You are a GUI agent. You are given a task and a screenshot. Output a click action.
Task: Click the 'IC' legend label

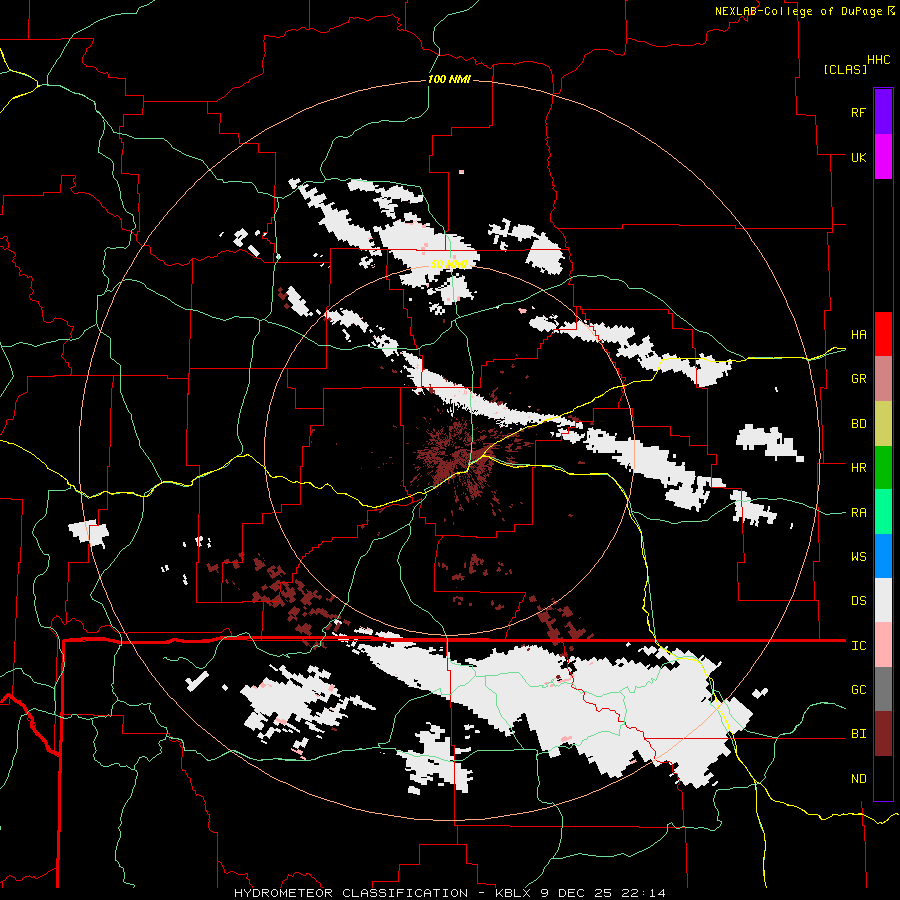(858, 646)
